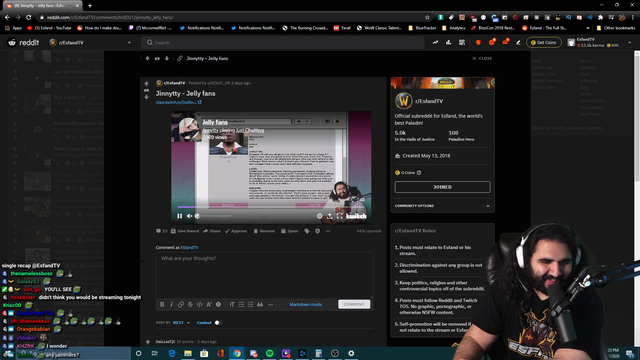640x360 pixels.
Task: Toggle bold formatting in comment editor
Action: (x=162, y=304)
